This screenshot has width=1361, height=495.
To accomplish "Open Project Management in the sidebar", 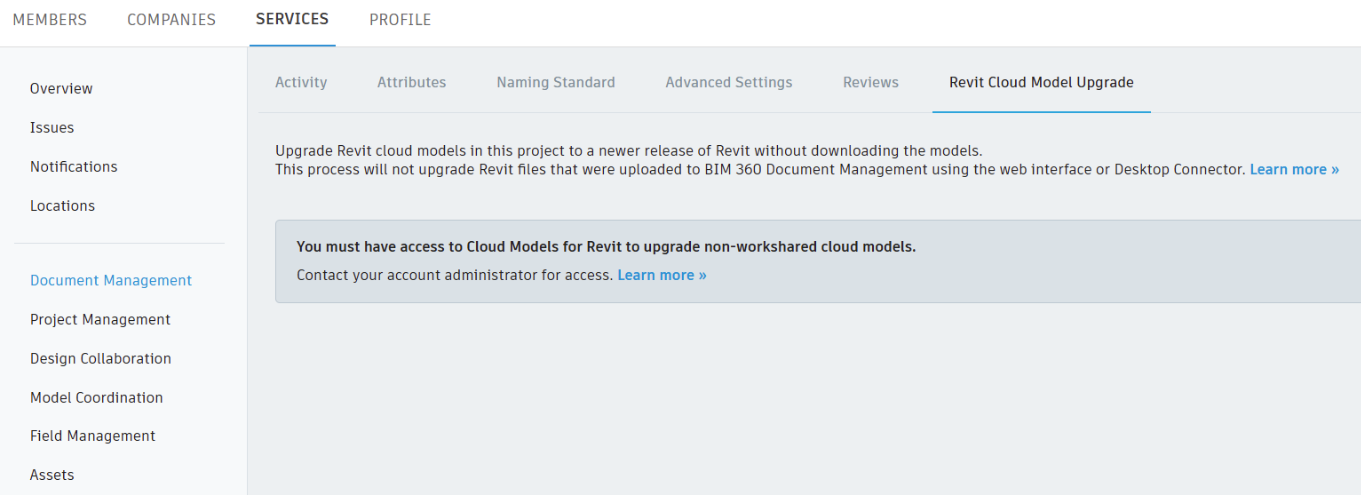I will pyautogui.click(x=100, y=320).
